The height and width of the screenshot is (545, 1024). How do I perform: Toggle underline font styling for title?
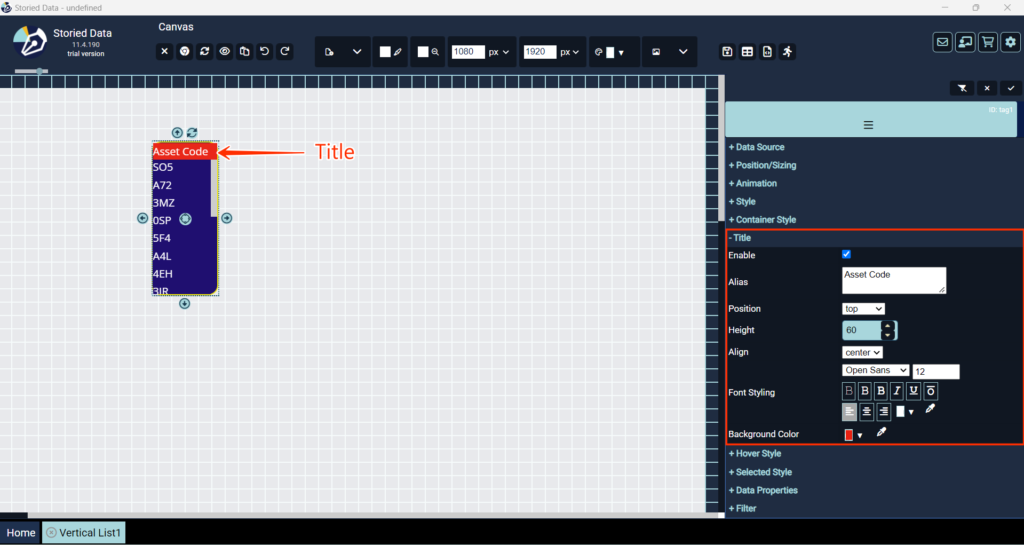914,391
